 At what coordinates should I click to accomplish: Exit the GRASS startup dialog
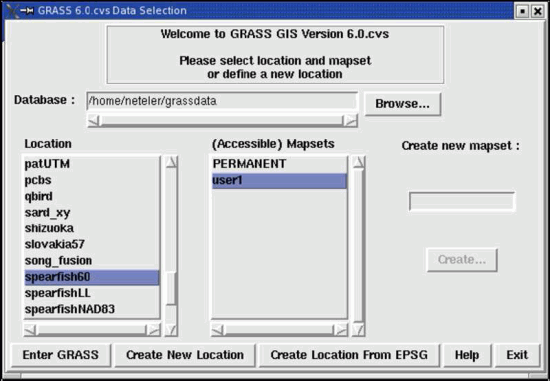(x=517, y=355)
